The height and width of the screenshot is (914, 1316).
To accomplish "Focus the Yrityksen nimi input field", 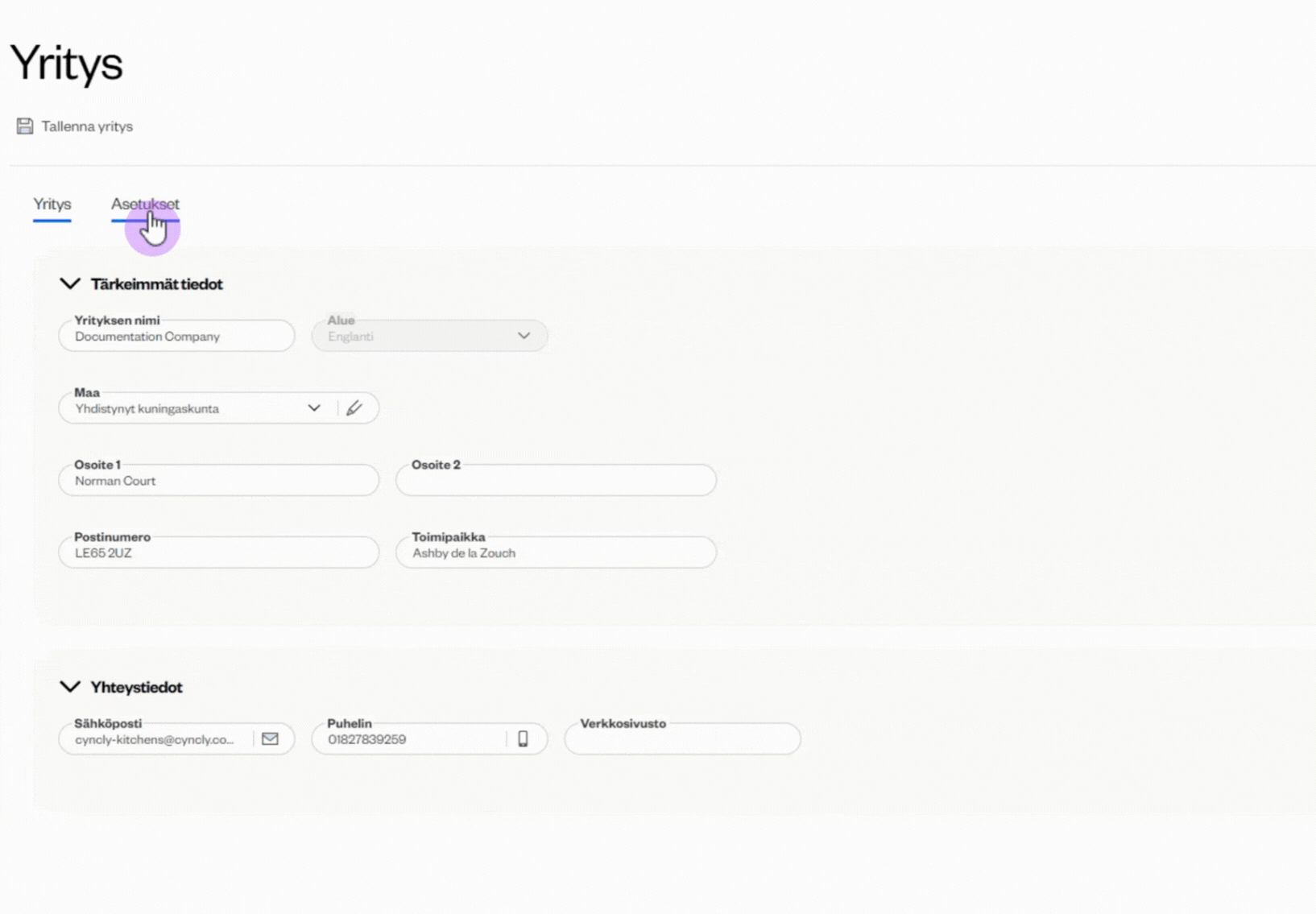I will pos(176,337).
